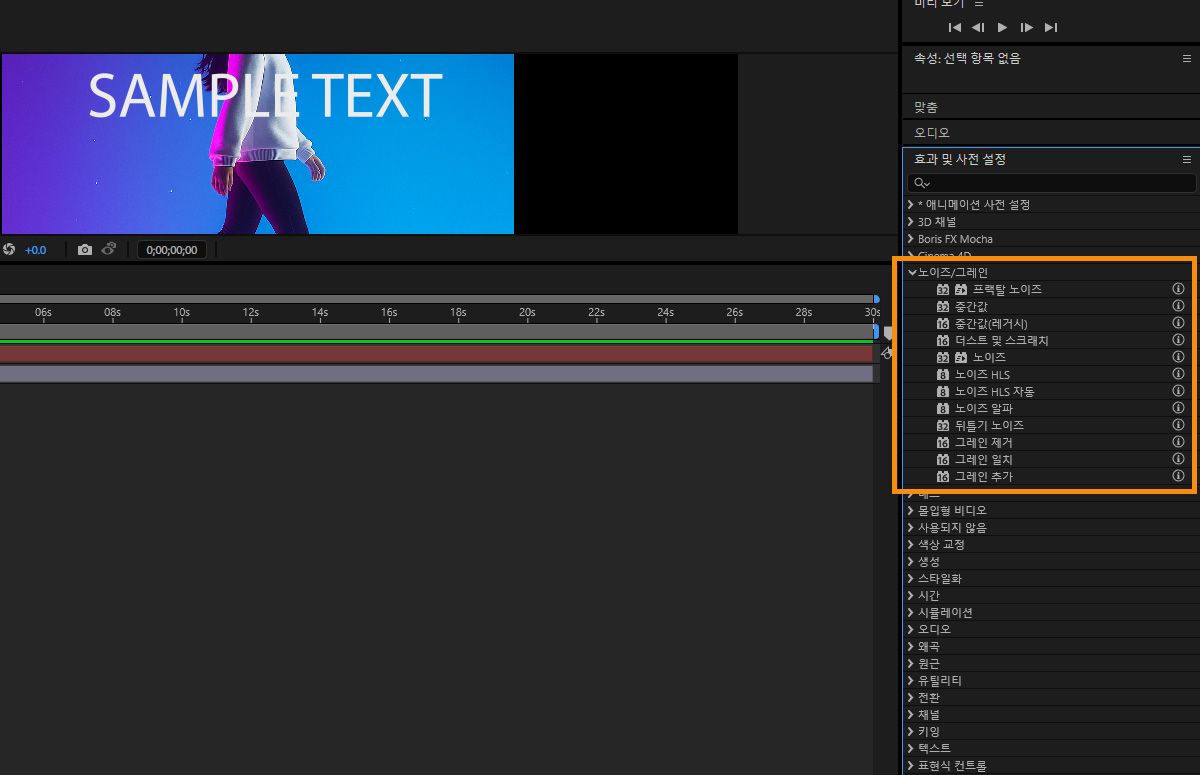
Task: Take a snapshot with the camera icon
Action: tap(85, 250)
